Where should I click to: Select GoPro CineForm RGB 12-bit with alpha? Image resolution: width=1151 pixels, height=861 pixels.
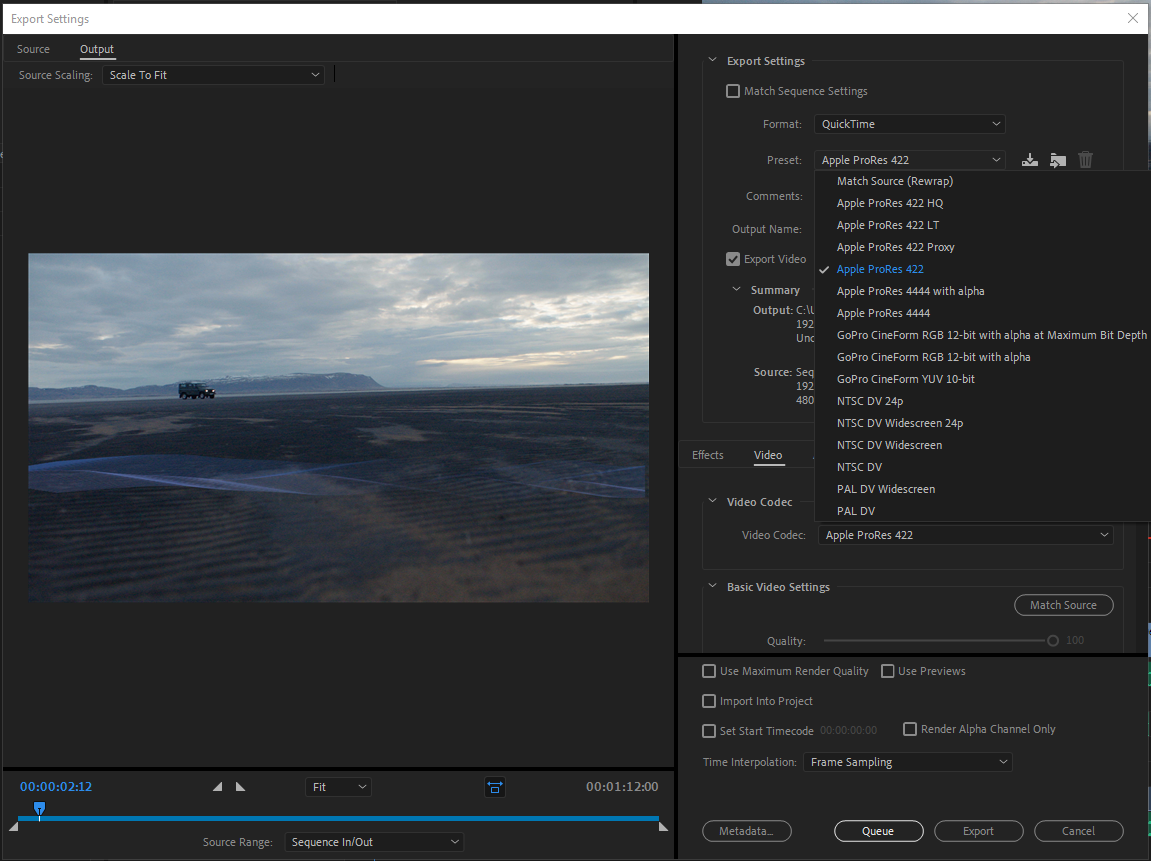click(x=982, y=357)
